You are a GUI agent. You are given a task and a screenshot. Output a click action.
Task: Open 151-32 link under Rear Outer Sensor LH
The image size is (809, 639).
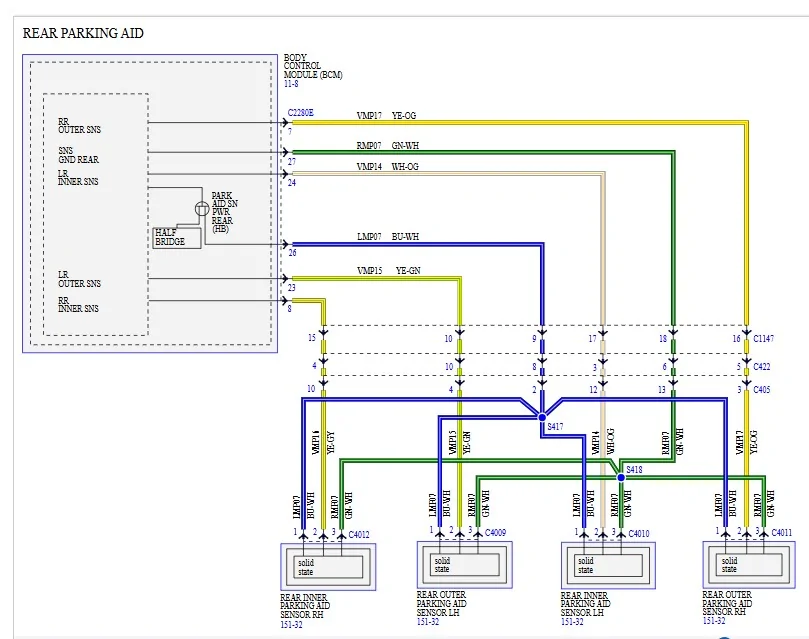tap(428, 621)
